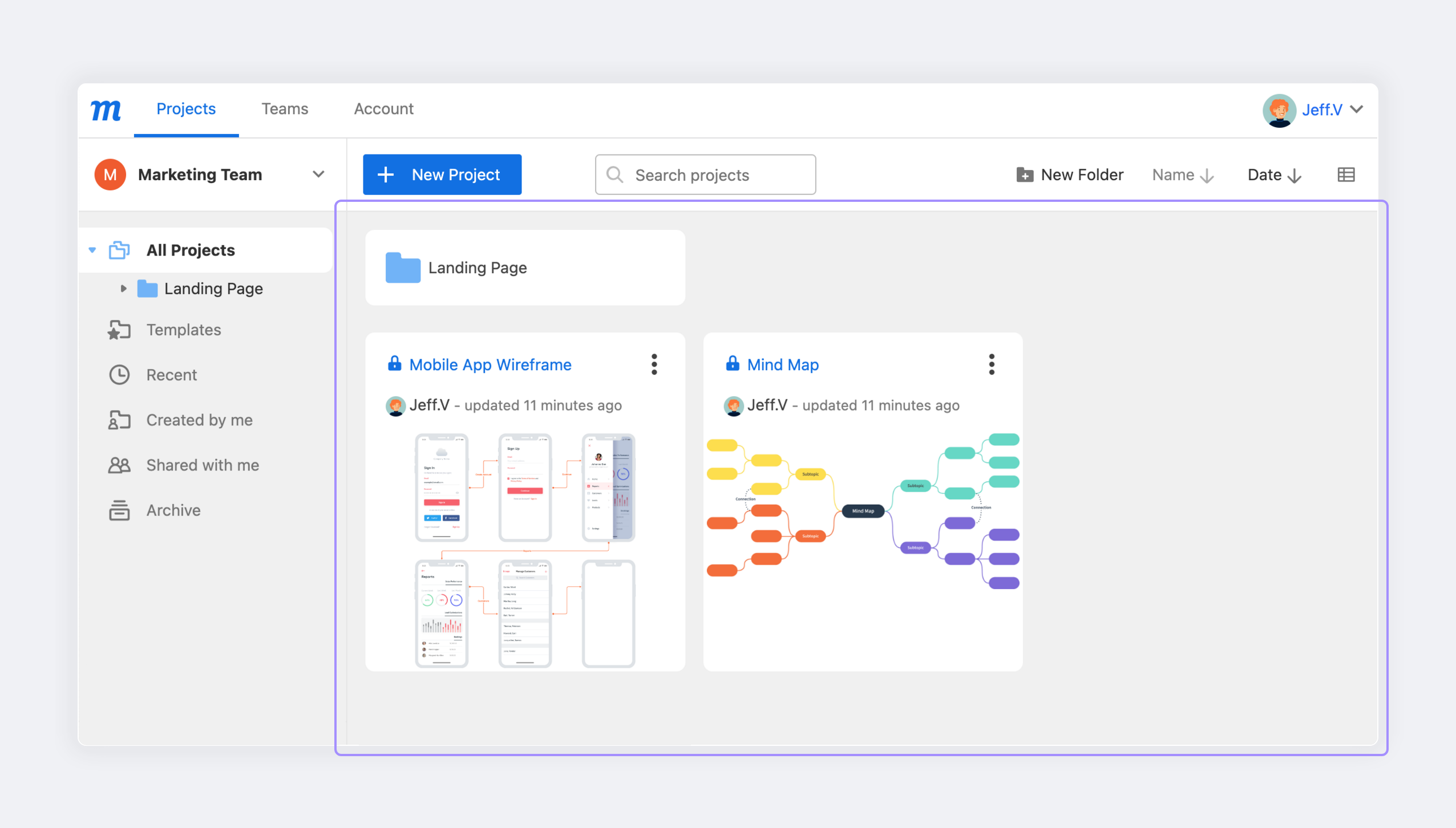This screenshot has width=1456, height=828.
Task: Open the Mobile App Wireframe project
Action: coord(490,364)
